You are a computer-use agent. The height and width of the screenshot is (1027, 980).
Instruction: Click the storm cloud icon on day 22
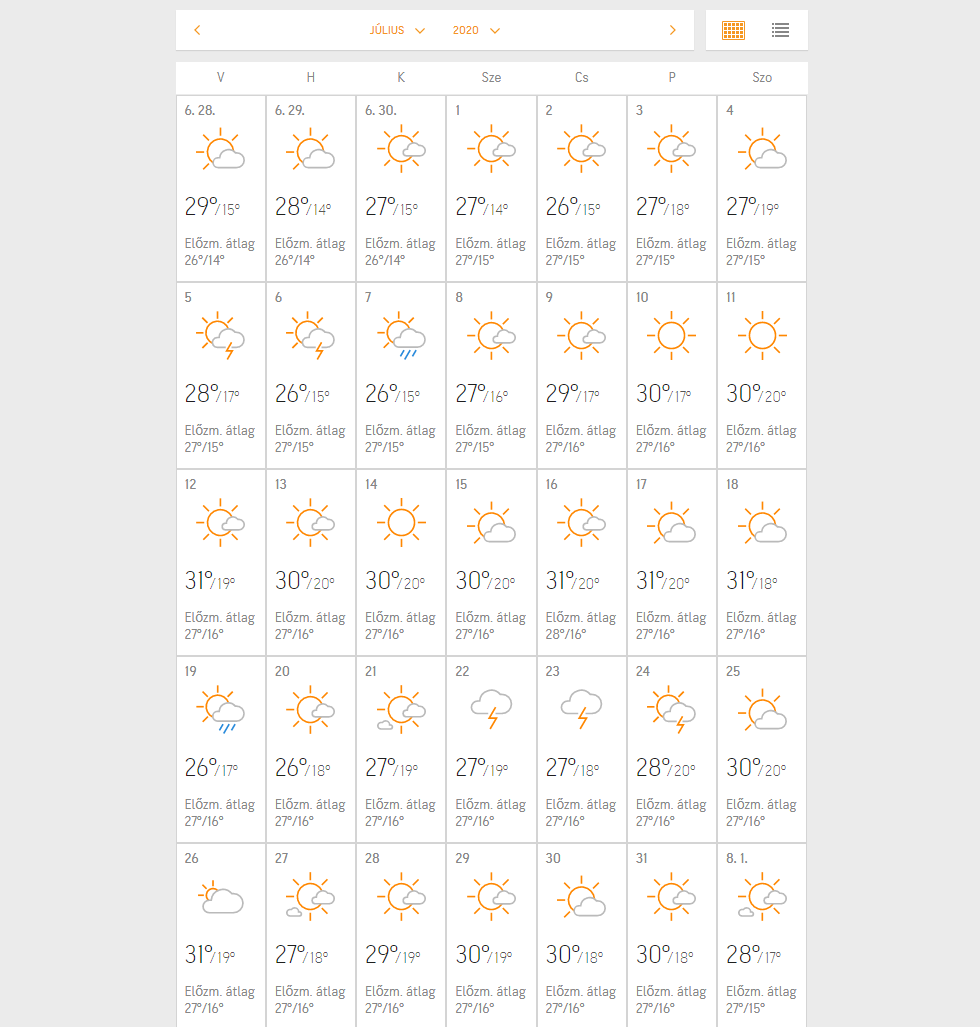(492, 709)
